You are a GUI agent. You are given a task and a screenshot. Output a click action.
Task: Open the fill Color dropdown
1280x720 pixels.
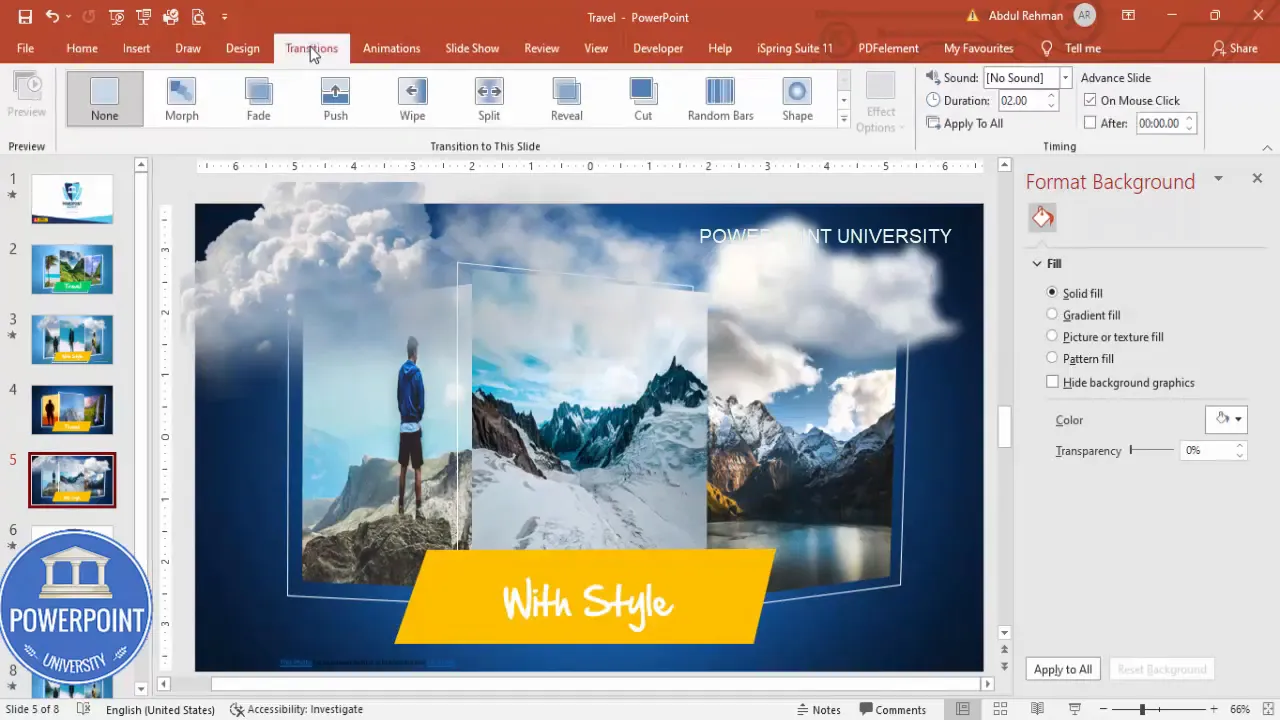pyautogui.click(x=1227, y=419)
